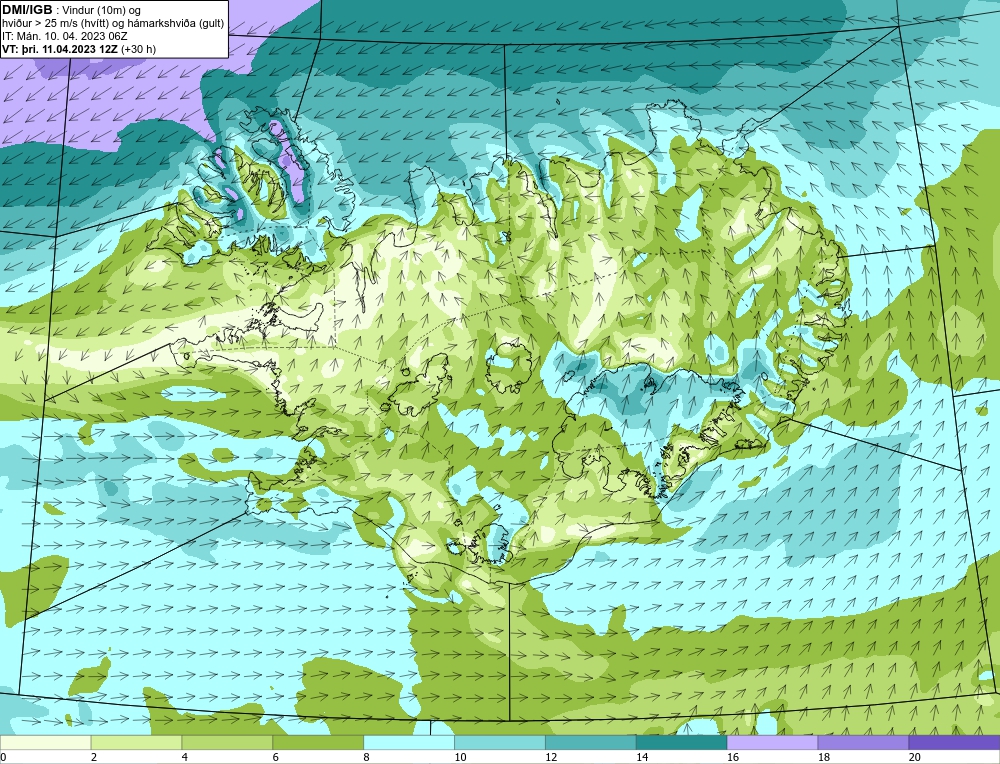Viewport: 1000px width, 764px height.
Task: Click the 14–16 m/s dark teal legend swatch
Action: pyautogui.click(x=682, y=742)
